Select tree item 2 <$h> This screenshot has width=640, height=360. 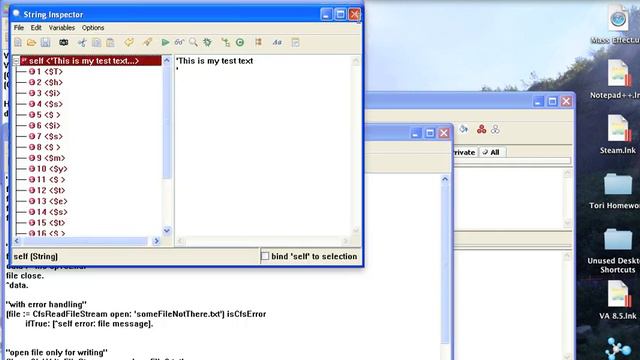[46, 82]
